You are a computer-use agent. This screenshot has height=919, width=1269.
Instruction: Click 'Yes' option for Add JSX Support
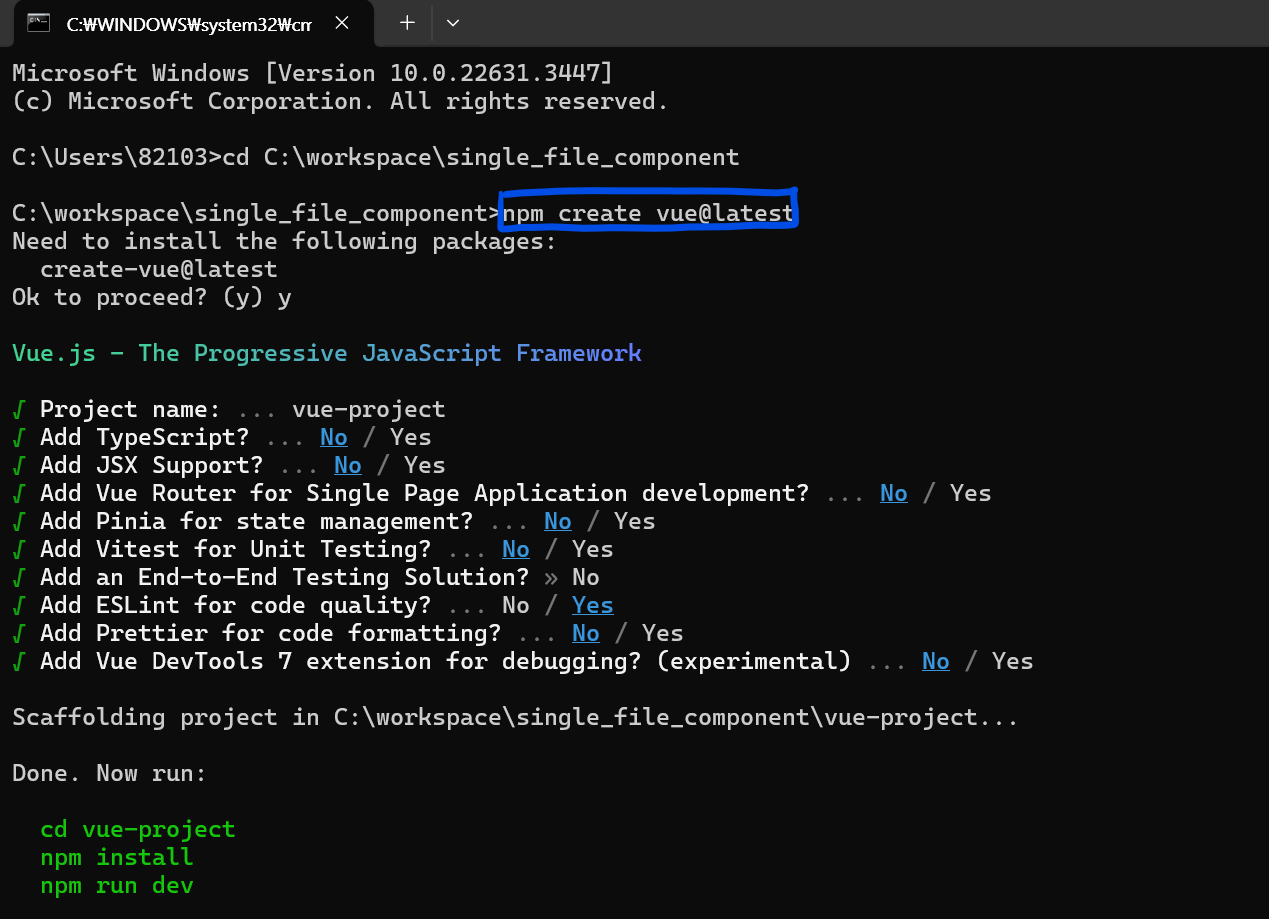click(425, 465)
